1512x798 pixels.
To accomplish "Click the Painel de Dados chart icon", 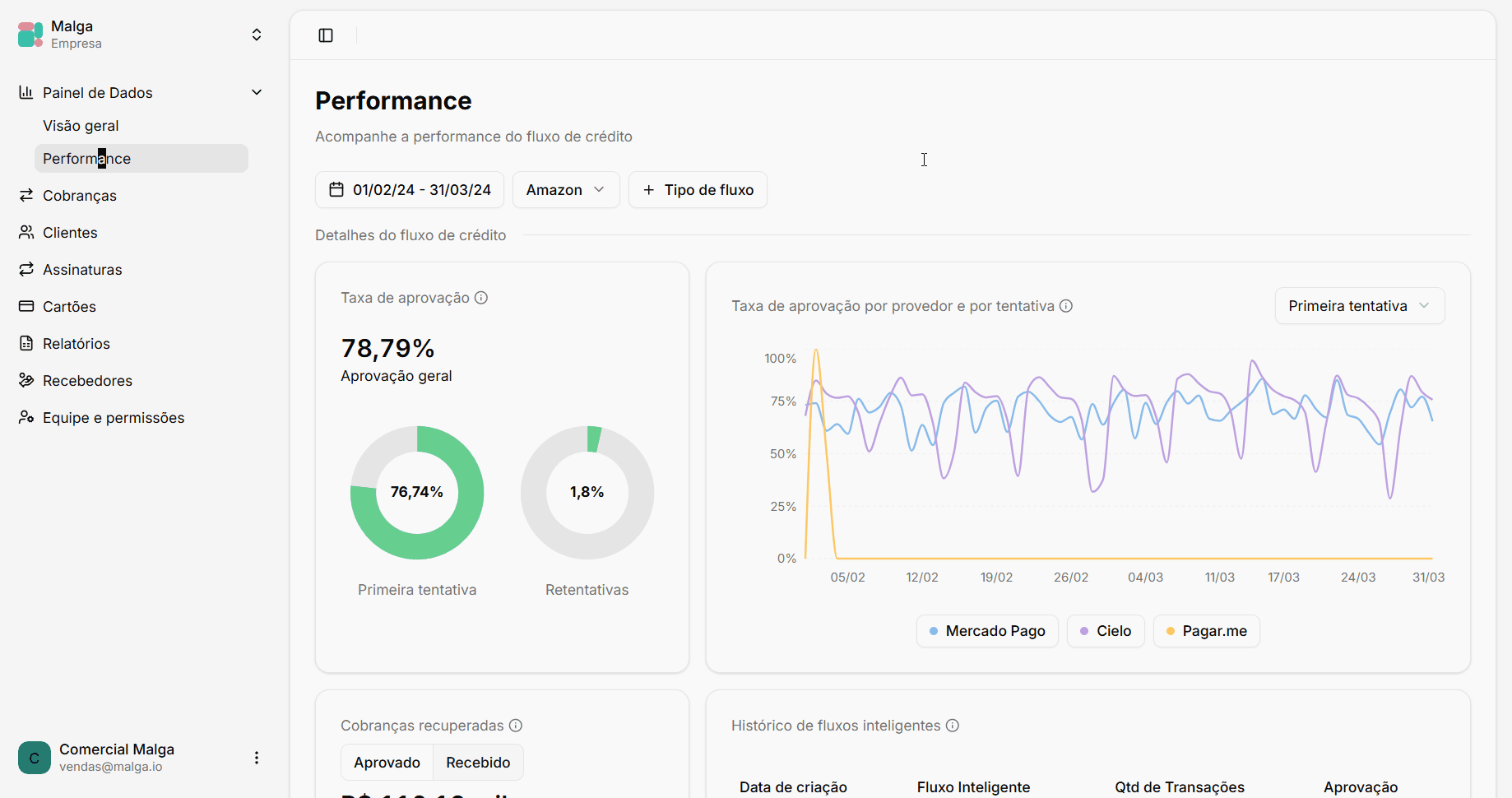I will (x=26, y=92).
